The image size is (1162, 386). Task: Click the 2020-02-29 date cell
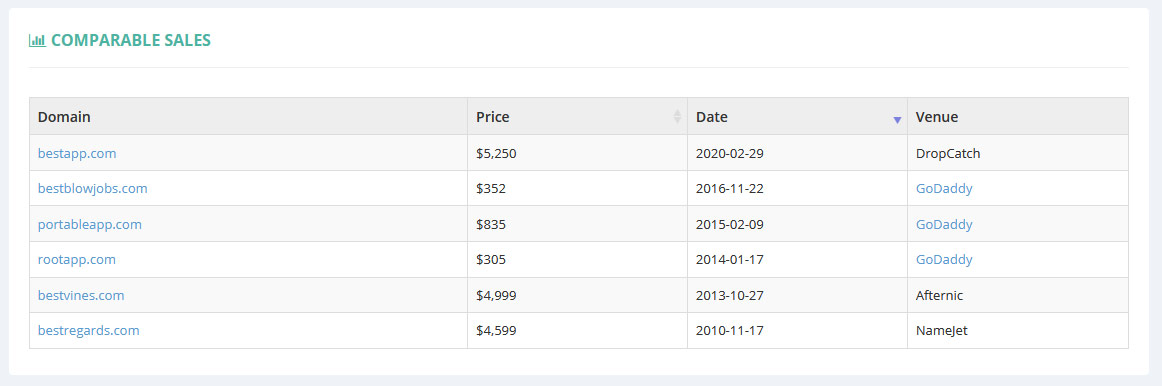point(797,153)
